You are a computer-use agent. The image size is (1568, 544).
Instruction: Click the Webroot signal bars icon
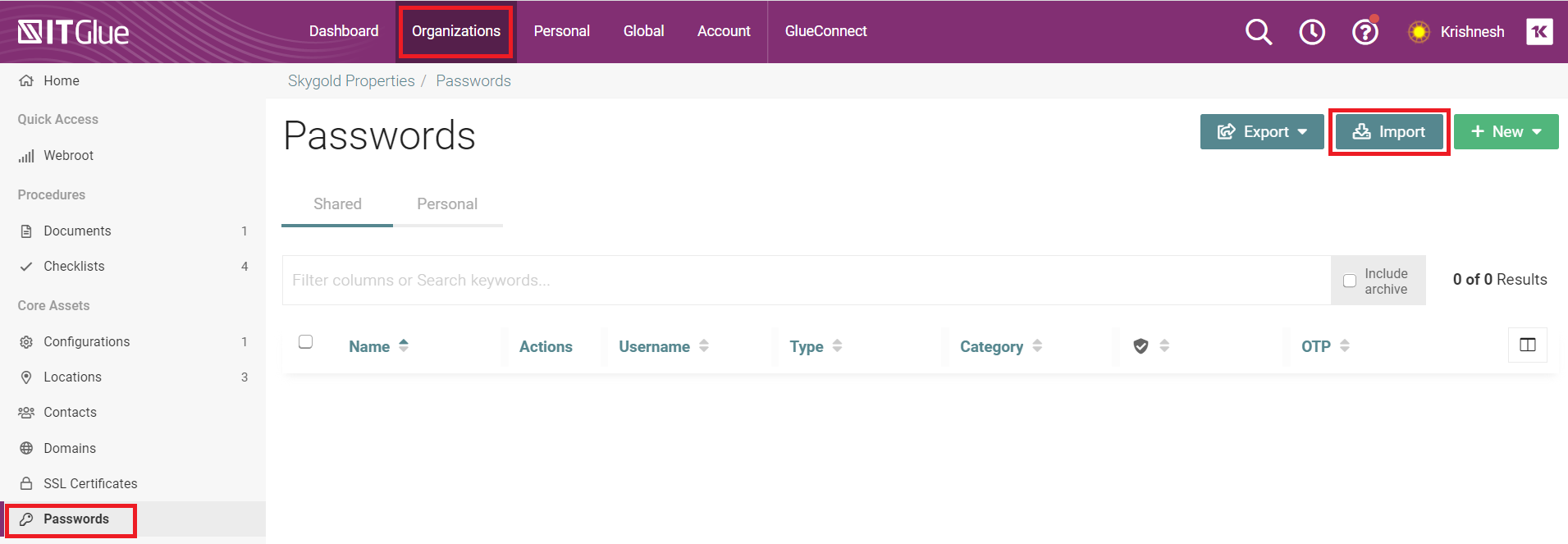click(x=26, y=156)
